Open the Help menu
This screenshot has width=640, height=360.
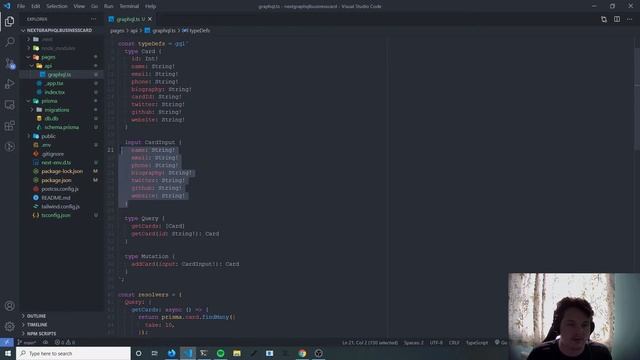pyautogui.click(x=151, y=6)
